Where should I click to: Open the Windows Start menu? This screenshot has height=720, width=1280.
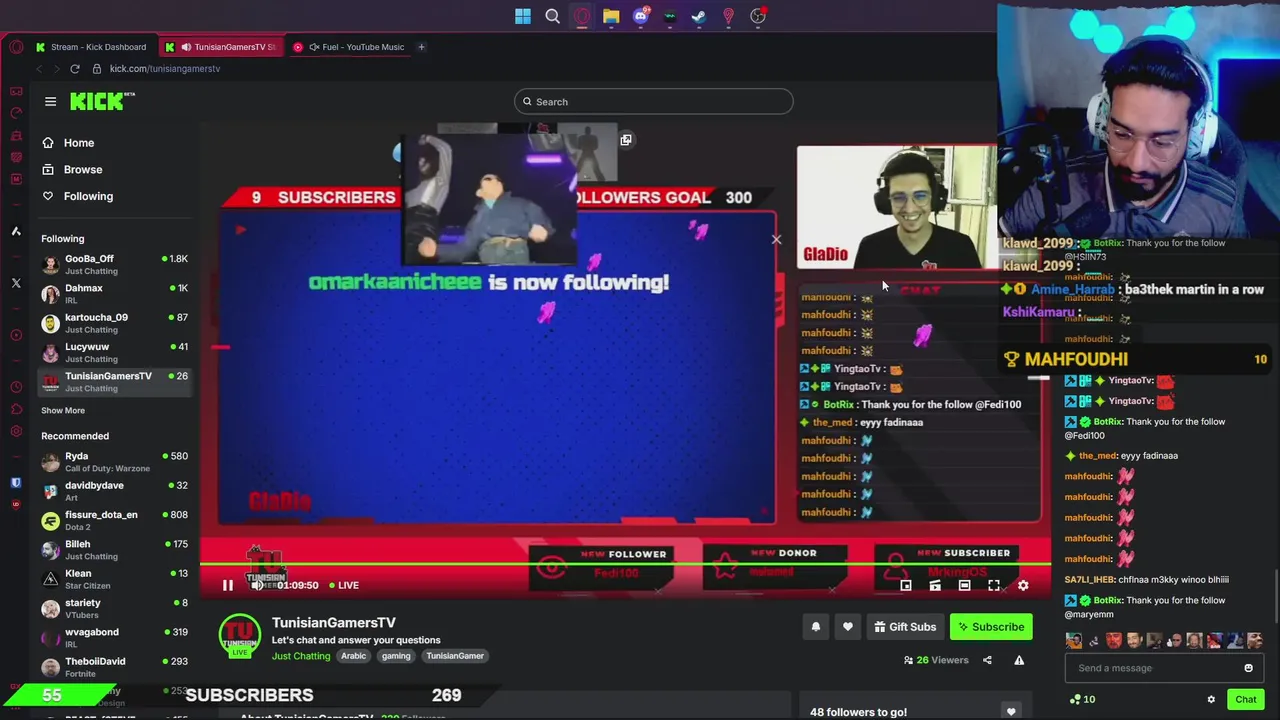point(523,16)
